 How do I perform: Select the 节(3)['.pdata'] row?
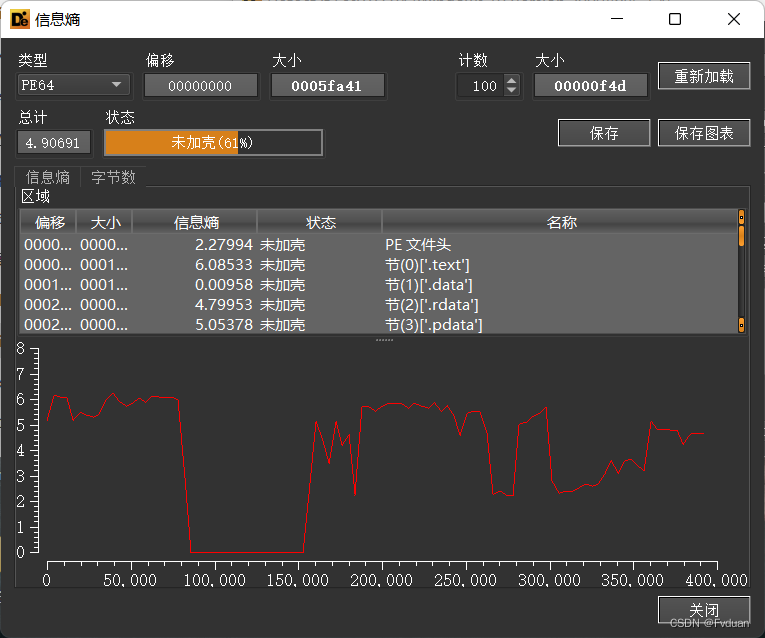point(379,324)
